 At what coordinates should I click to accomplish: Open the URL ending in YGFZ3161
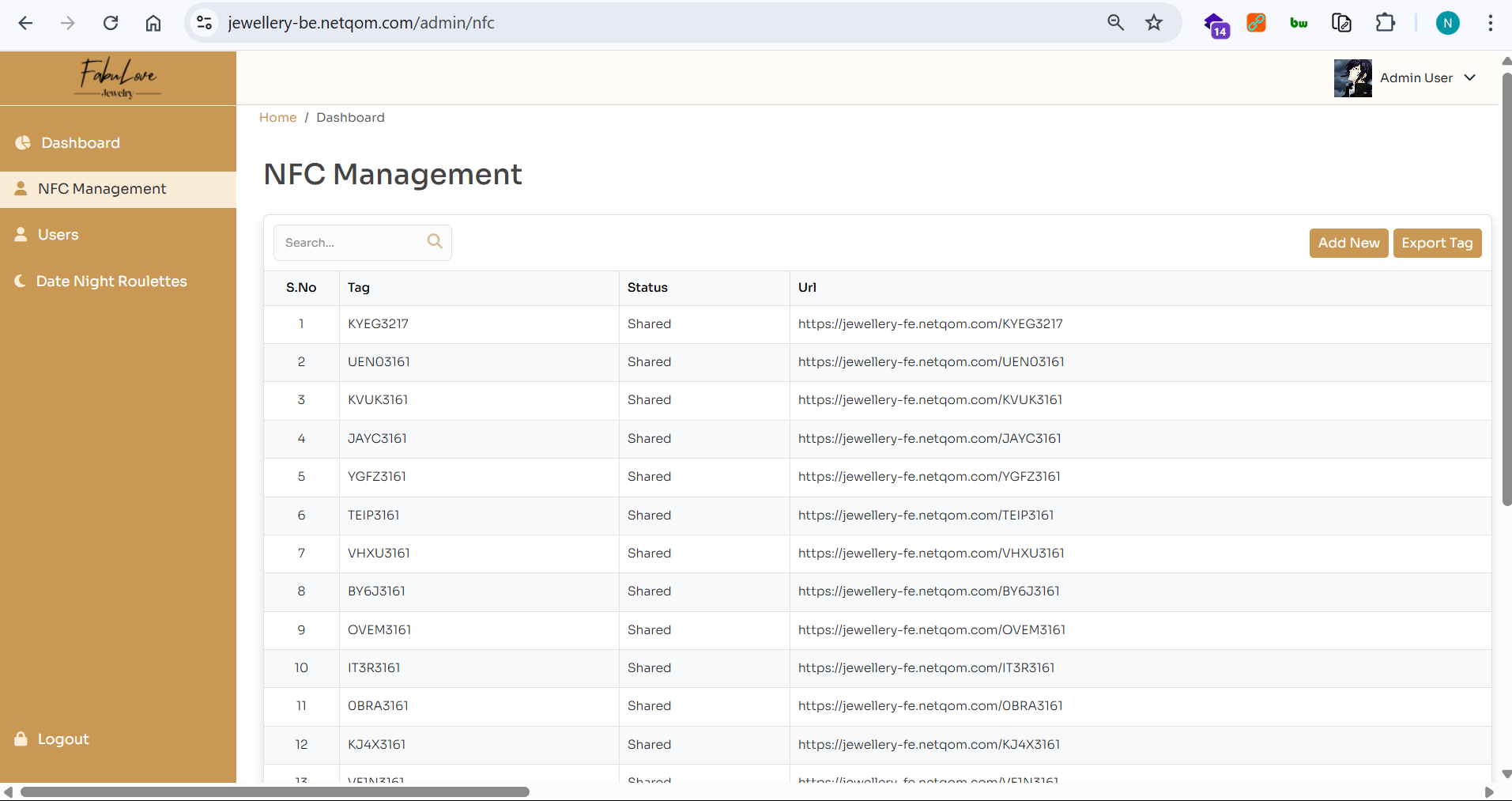pos(929,476)
